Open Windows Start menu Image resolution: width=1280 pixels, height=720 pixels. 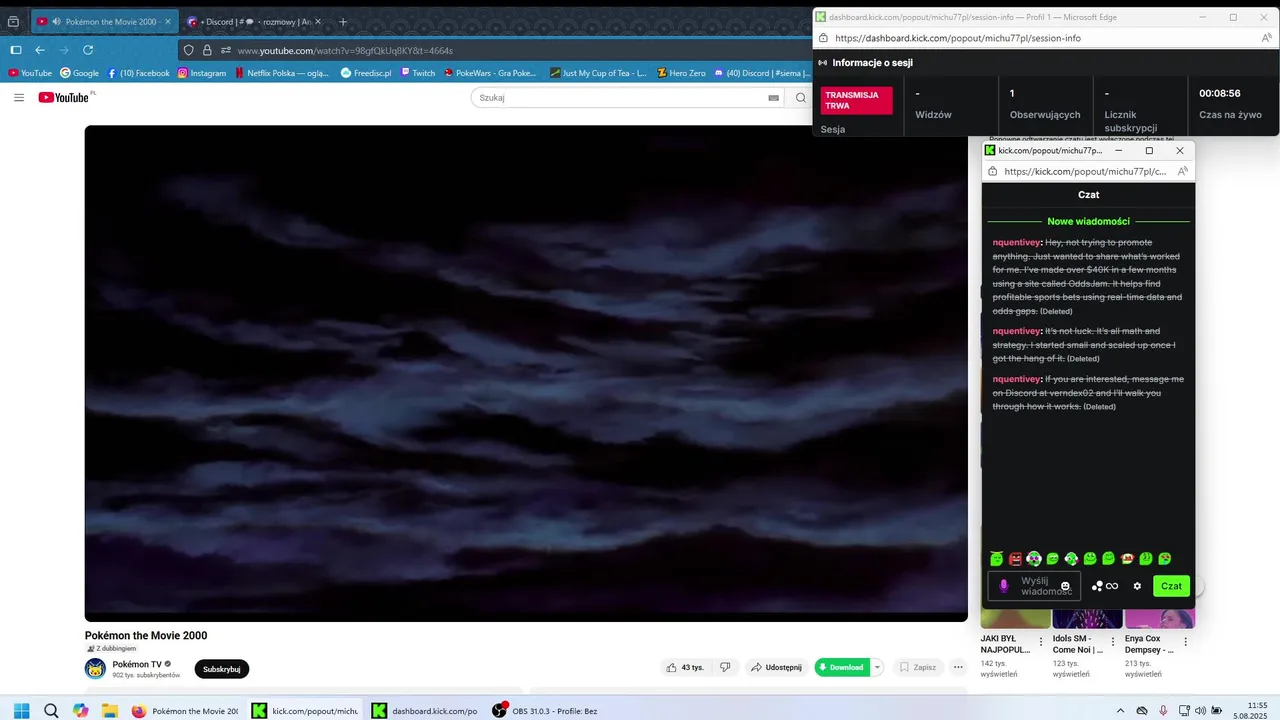click(x=21, y=711)
